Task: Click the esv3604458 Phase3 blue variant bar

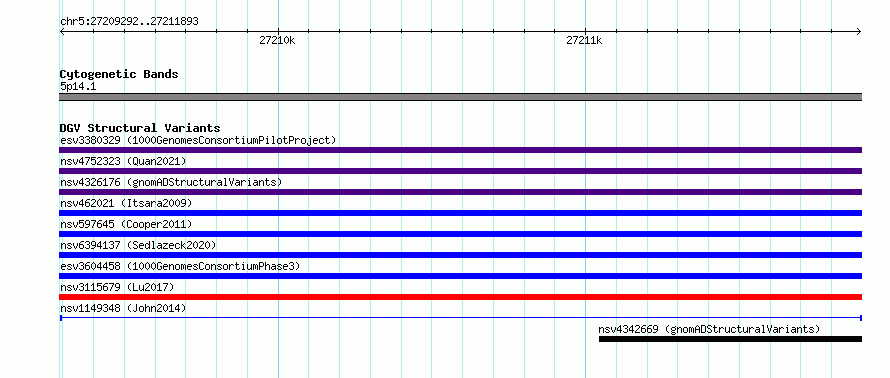Action: click(x=460, y=276)
